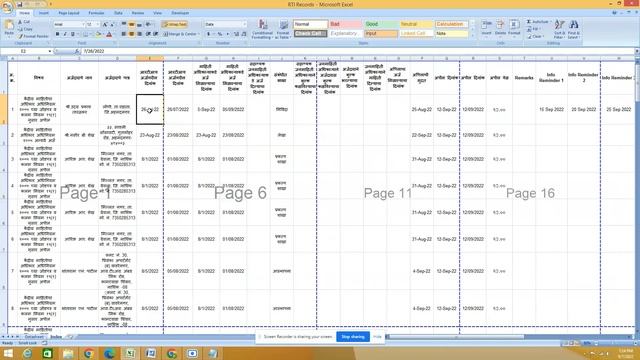Image resolution: width=640 pixels, height=360 pixels.
Task: Apply Percent Style number format
Action: tap(220, 34)
